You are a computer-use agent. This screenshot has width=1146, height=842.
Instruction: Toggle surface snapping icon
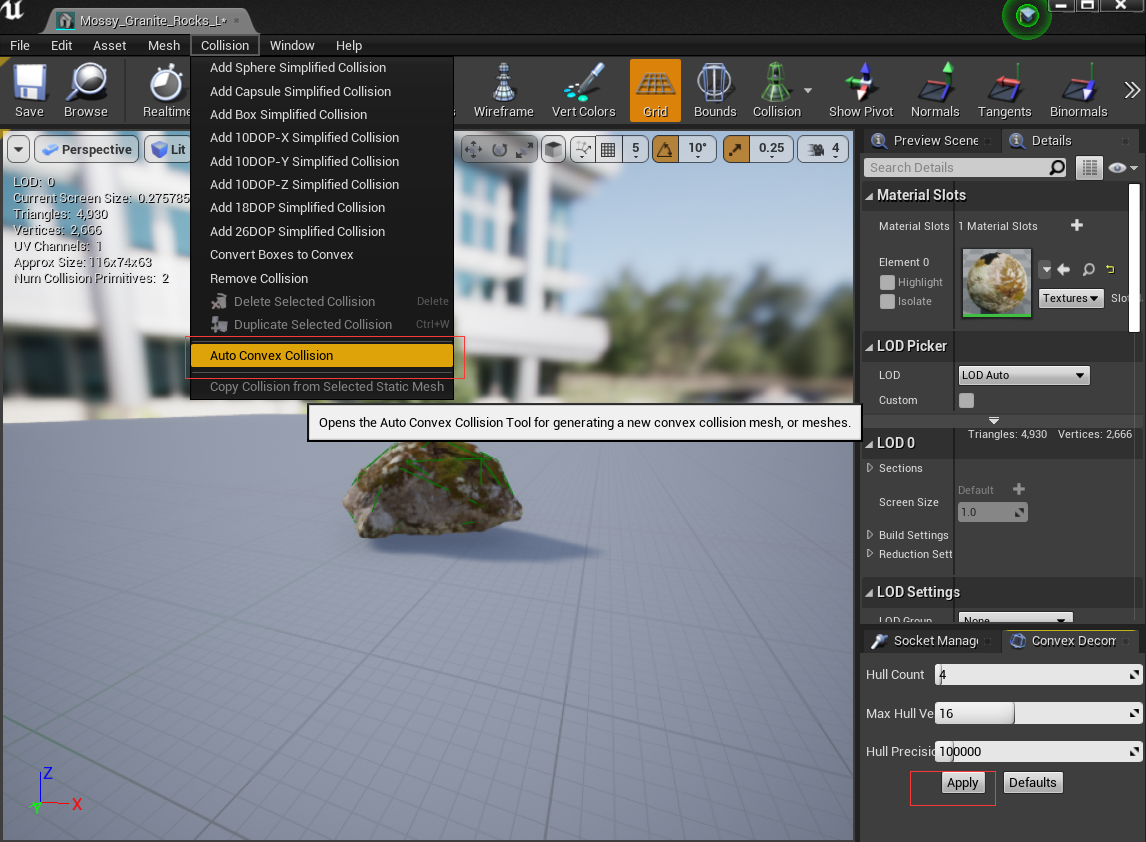pyautogui.click(x=583, y=149)
